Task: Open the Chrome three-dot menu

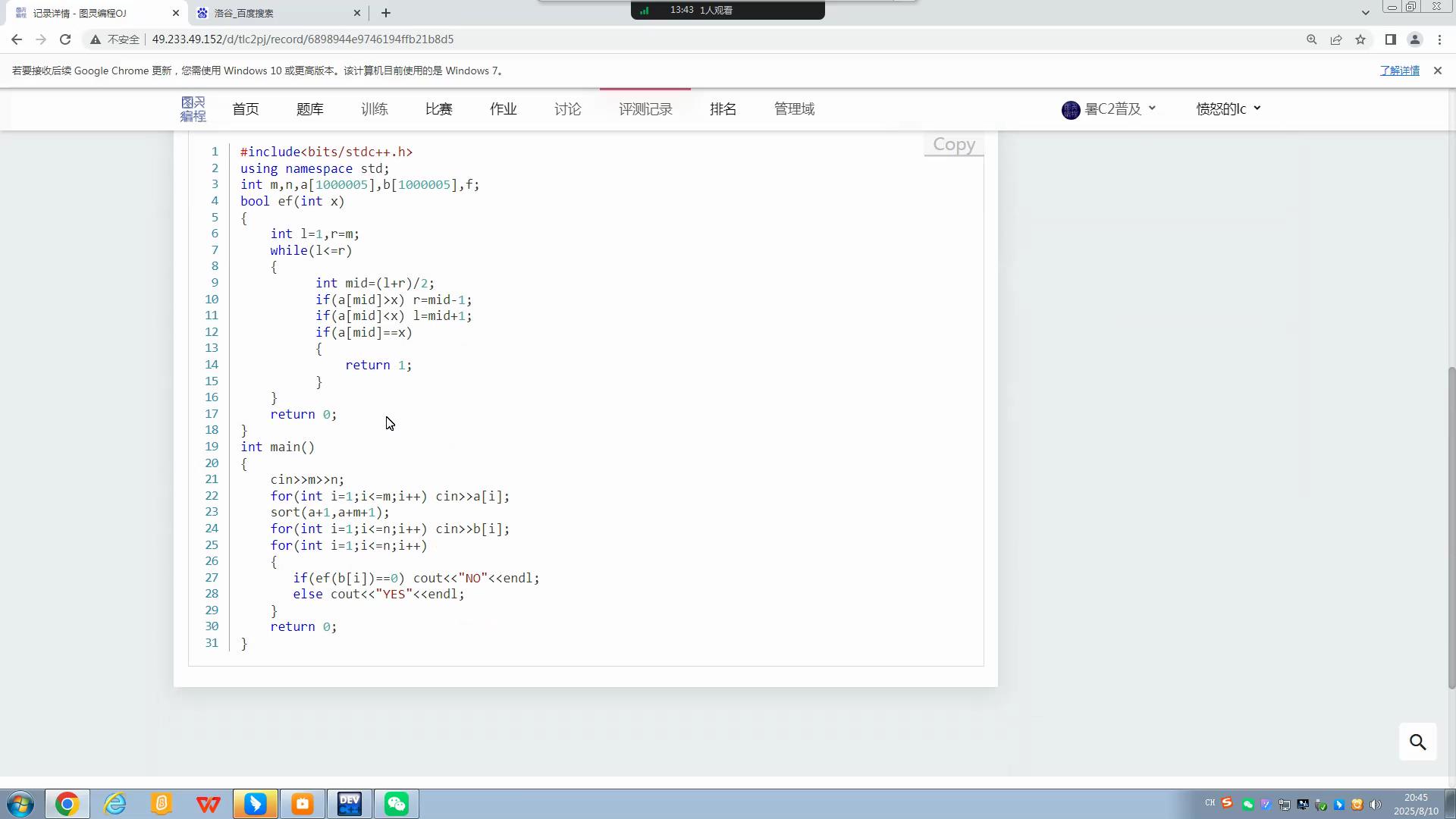Action: point(1439,39)
